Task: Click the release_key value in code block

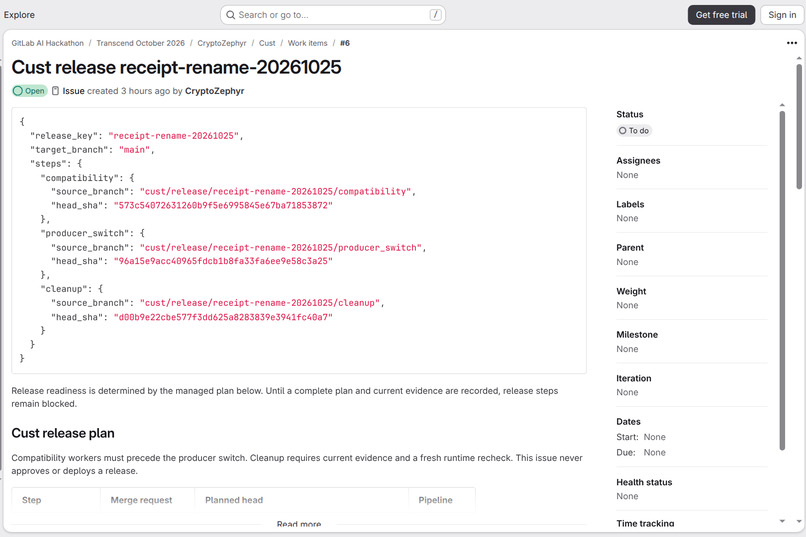Action: coord(174,136)
